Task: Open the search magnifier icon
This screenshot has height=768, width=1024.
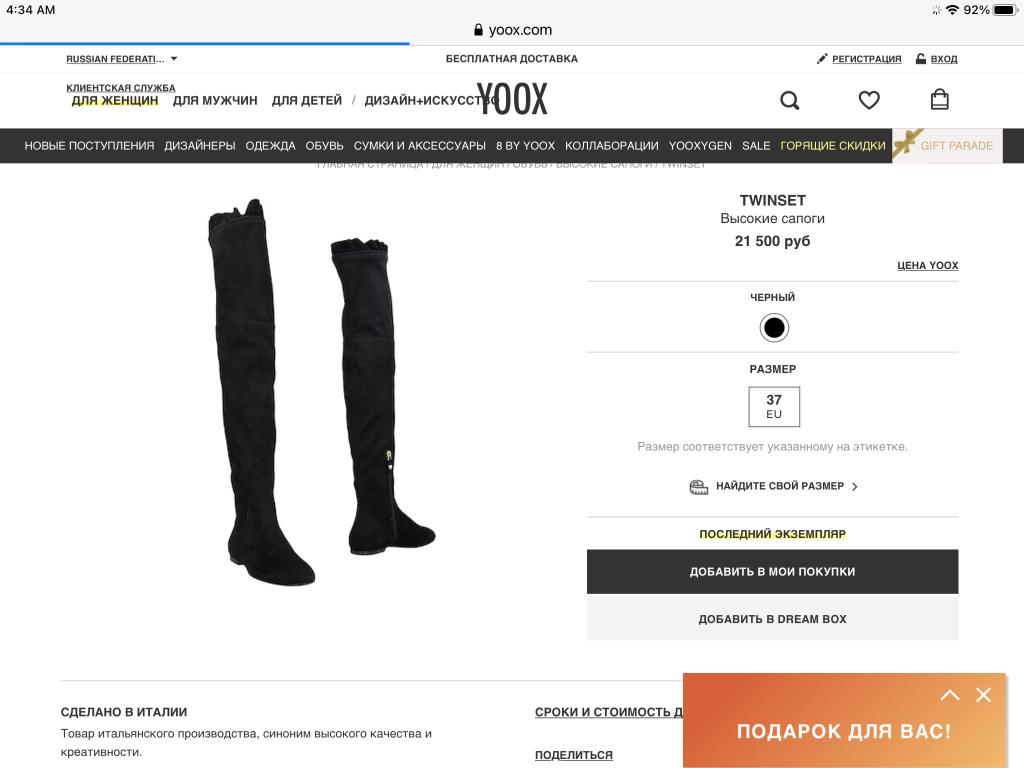Action: pos(790,100)
